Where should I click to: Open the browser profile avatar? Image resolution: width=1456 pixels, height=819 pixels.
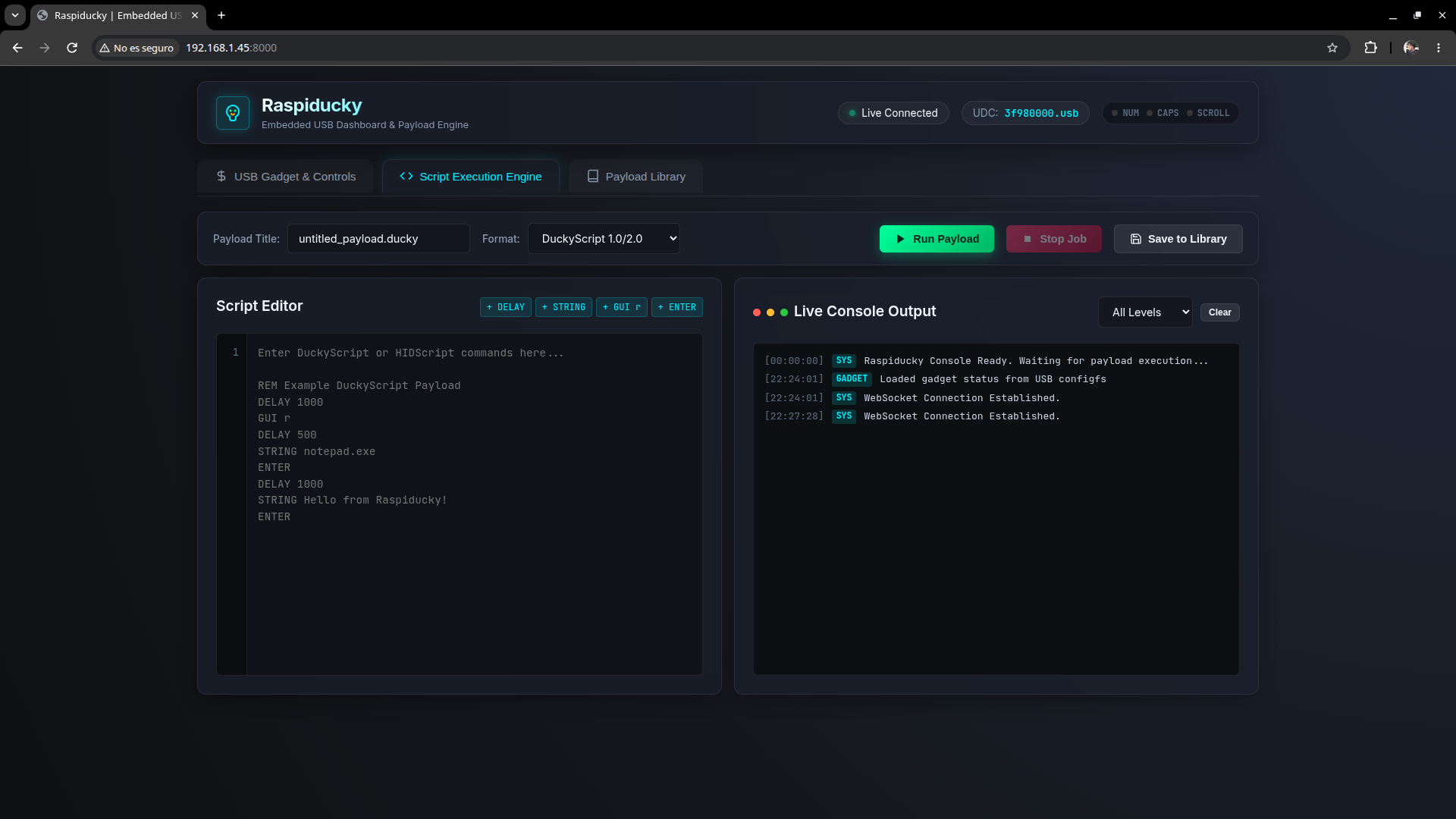pos(1411,48)
